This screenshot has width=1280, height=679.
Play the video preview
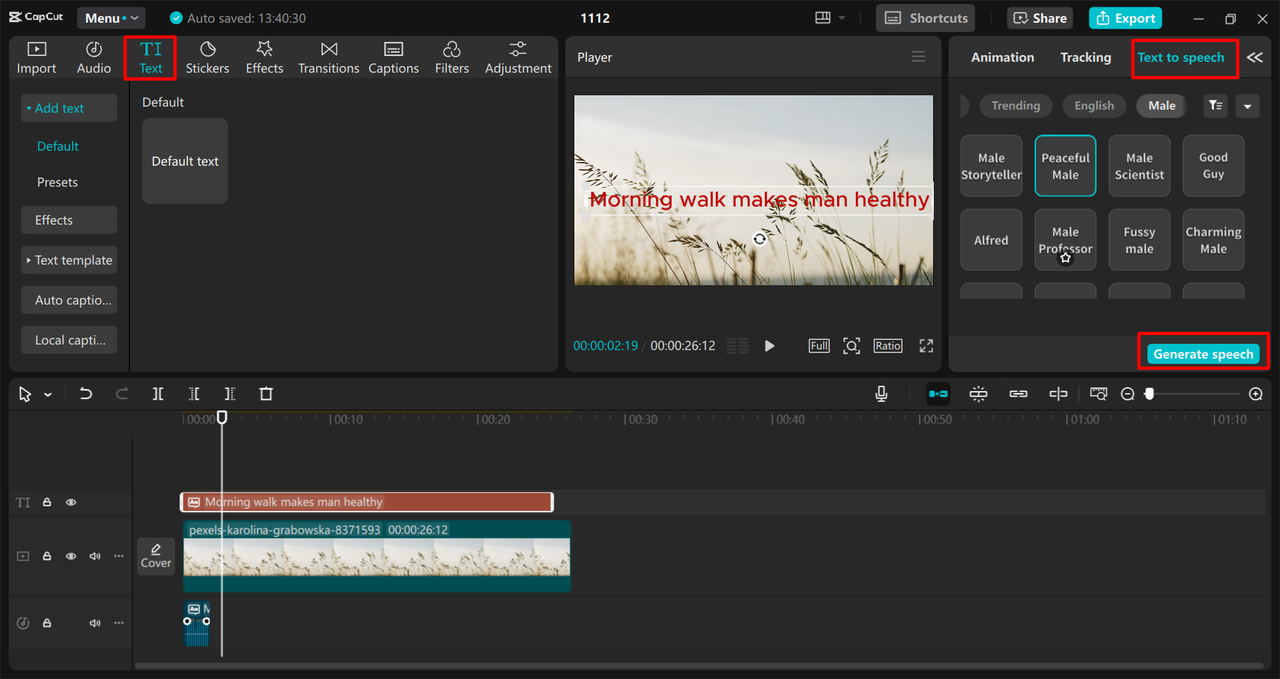[x=769, y=346]
